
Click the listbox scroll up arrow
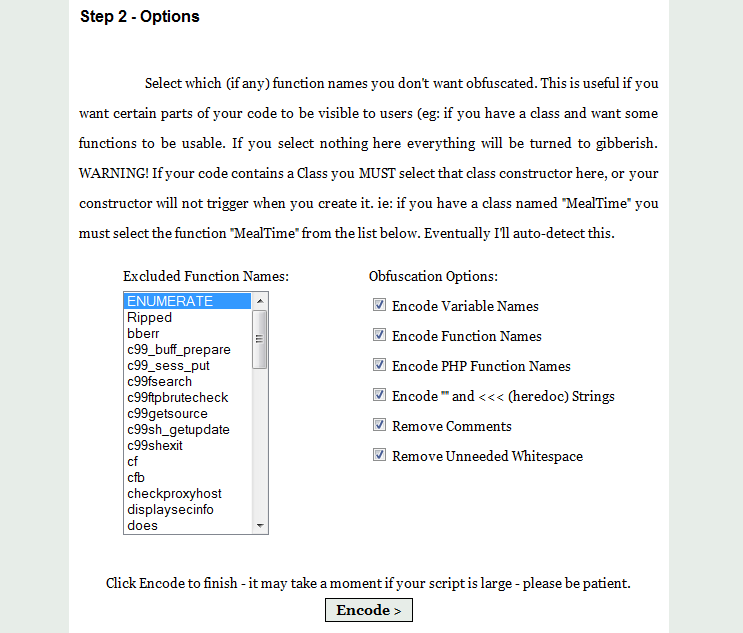pyautogui.click(x=260, y=301)
